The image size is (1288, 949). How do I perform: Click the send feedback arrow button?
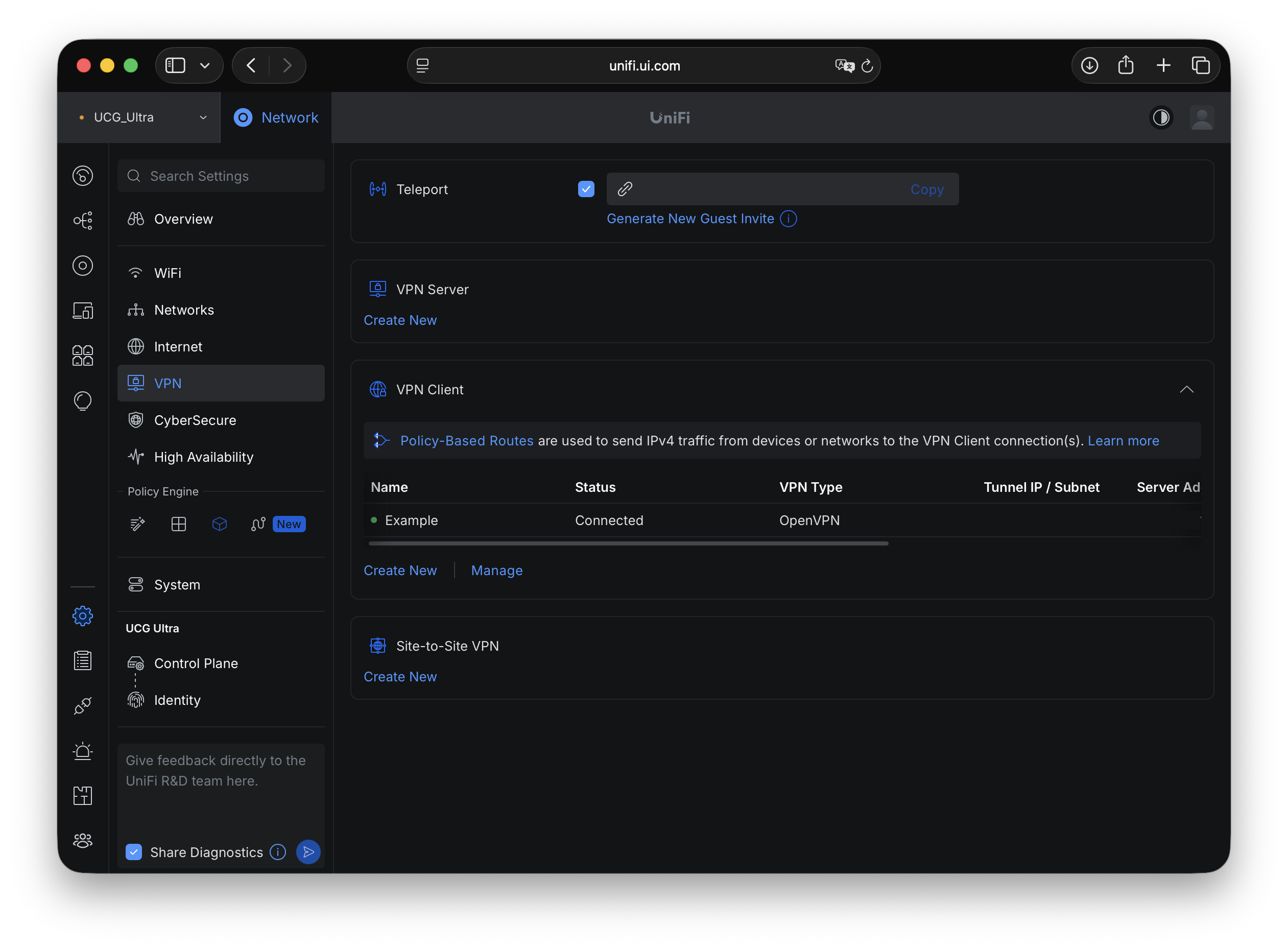pos(308,852)
